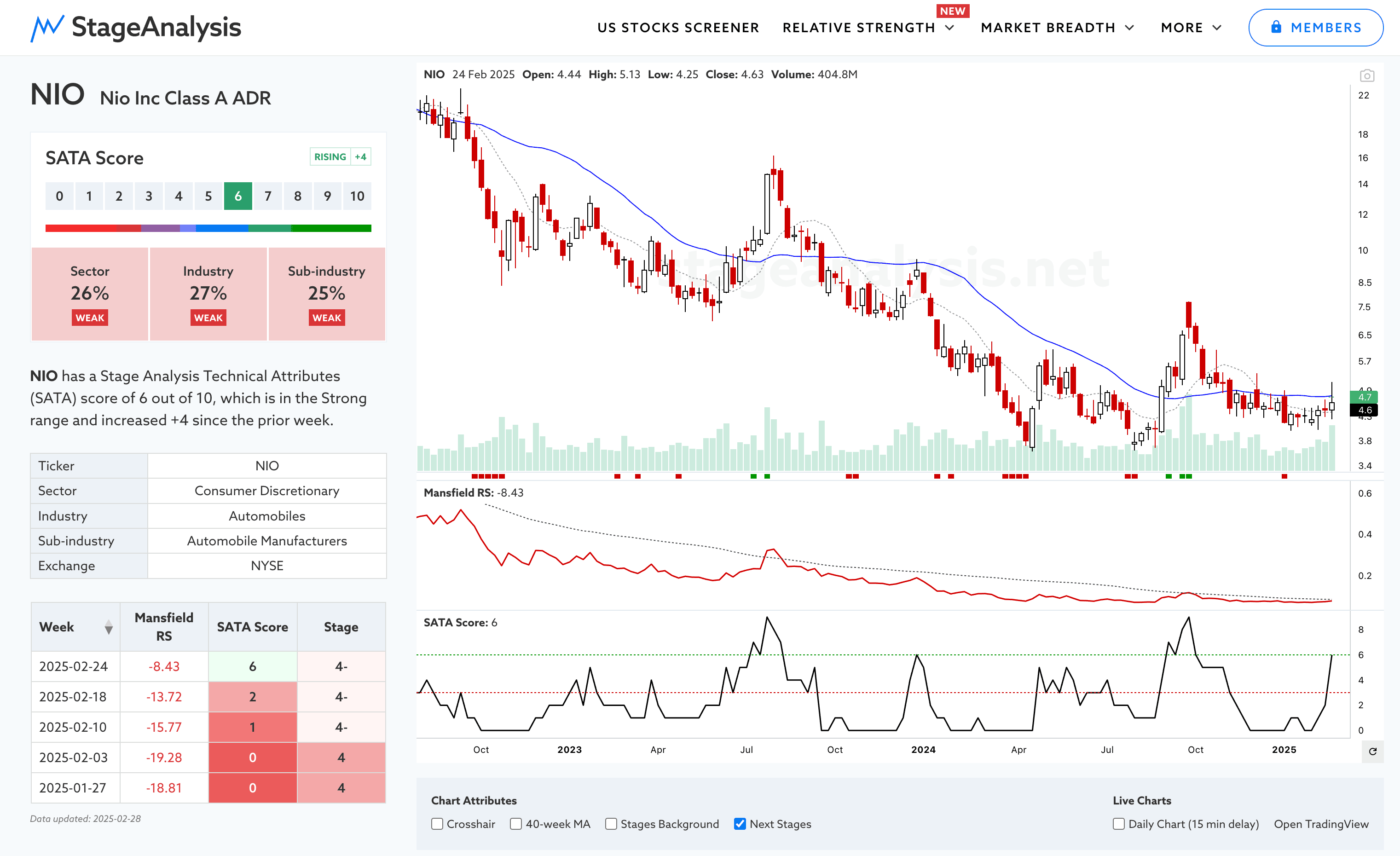The height and width of the screenshot is (856, 1400).
Task: Click the green 4.7 price label
Action: pyautogui.click(x=1364, y=397)
